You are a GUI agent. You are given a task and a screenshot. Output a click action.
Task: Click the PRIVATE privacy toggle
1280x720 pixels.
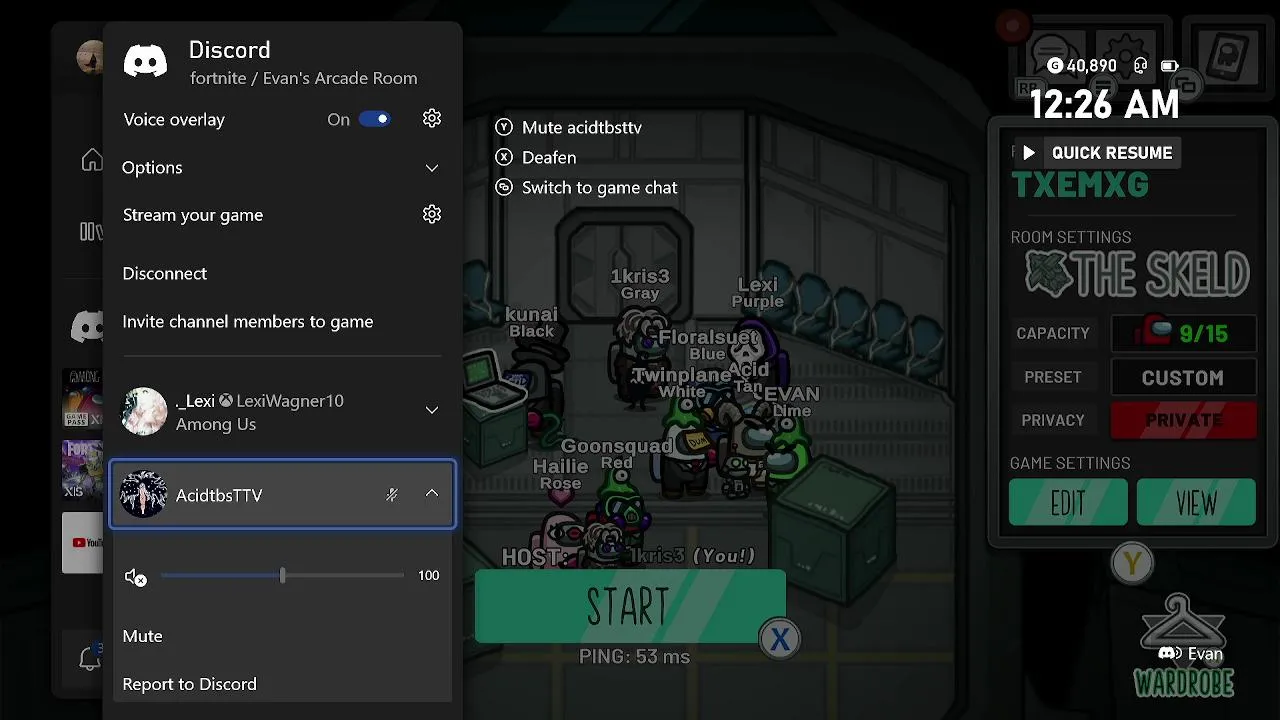tap(1184, 420)
